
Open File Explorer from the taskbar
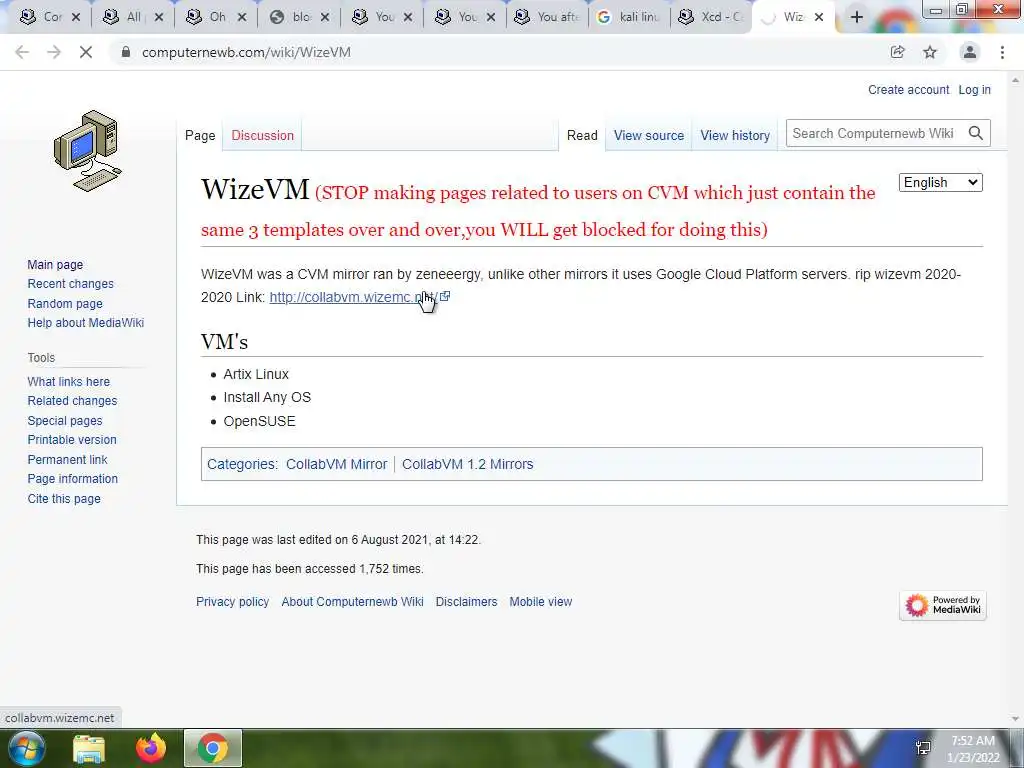(x=89, y=748)
